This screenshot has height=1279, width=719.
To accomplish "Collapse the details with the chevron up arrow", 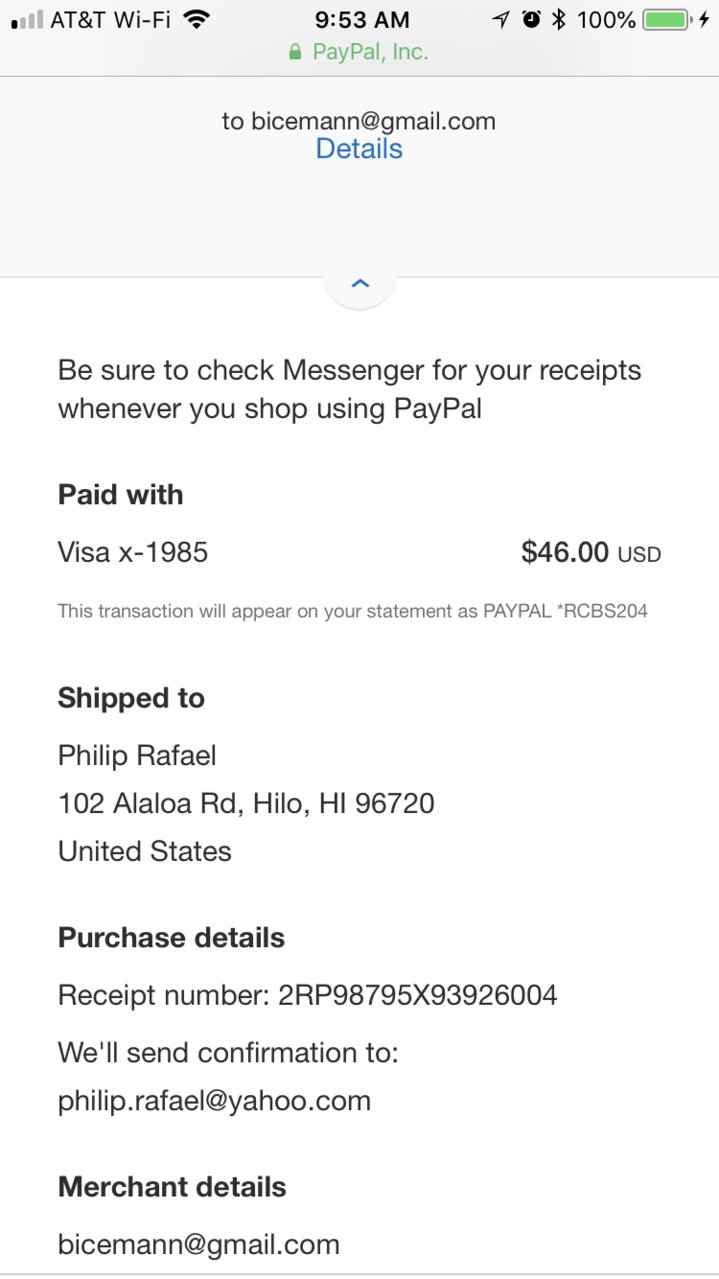I will (x=360, y=283).
